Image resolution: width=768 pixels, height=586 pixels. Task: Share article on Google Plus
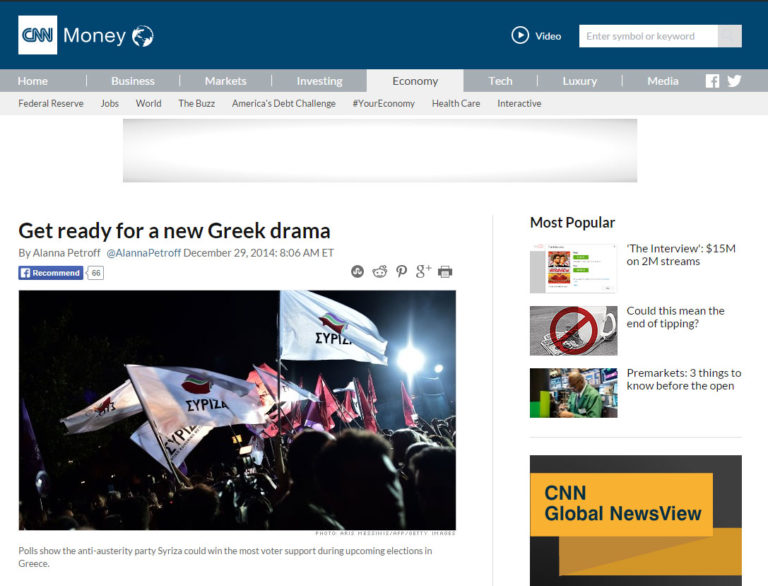pos(423,271)
